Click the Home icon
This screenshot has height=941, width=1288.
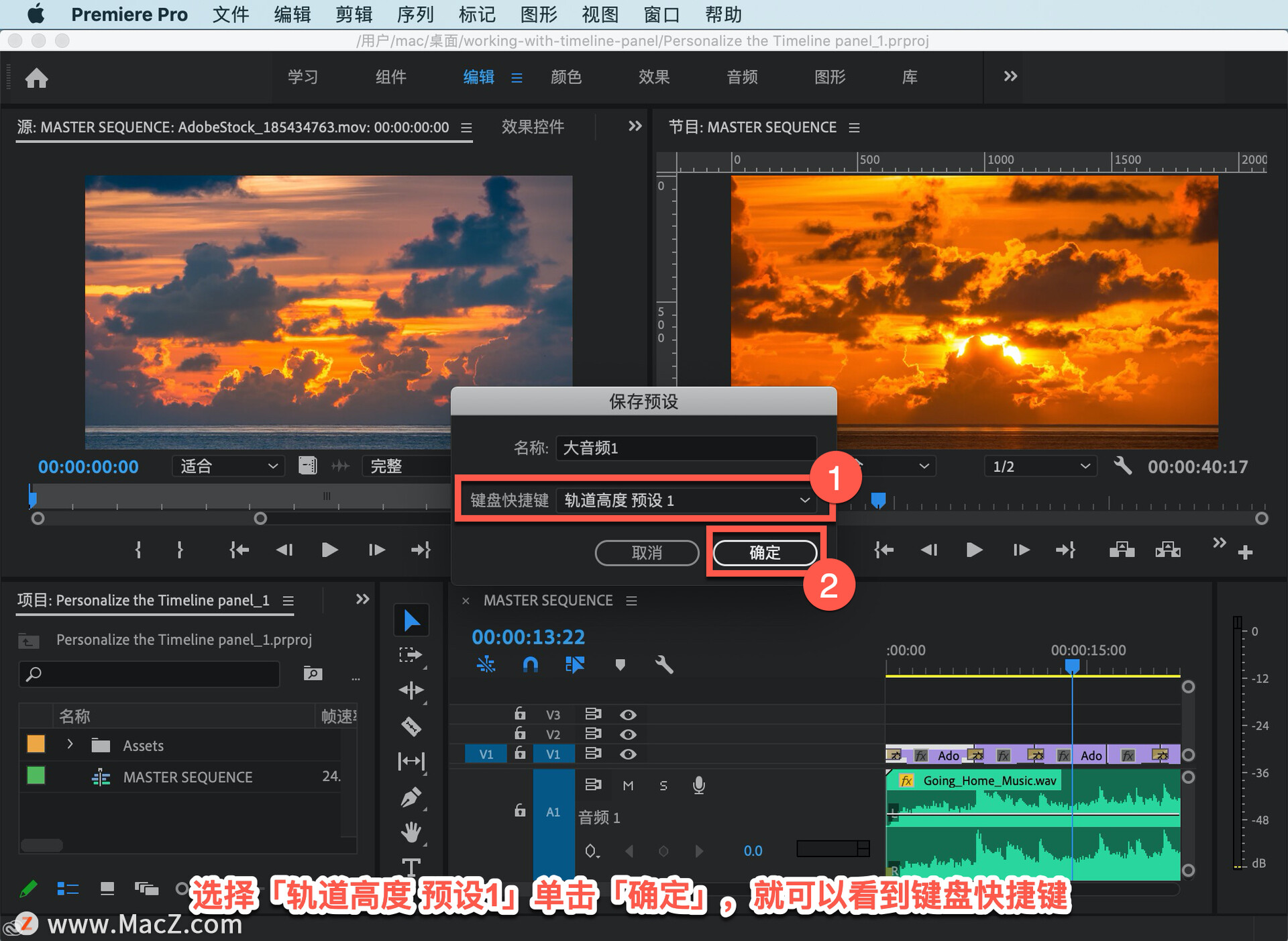(37, 78)
